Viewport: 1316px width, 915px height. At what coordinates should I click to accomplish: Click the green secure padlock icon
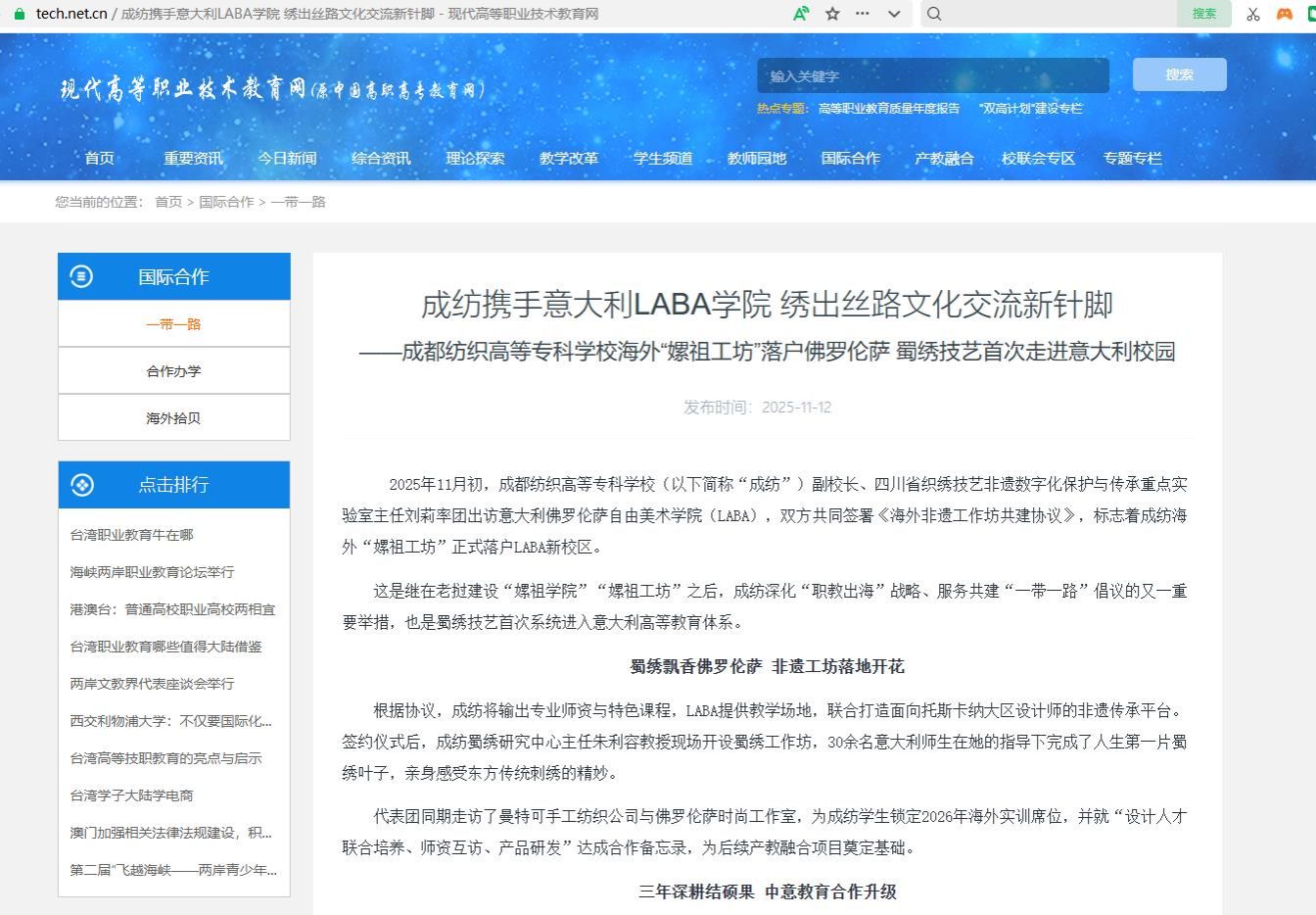[x=20, y=14]
